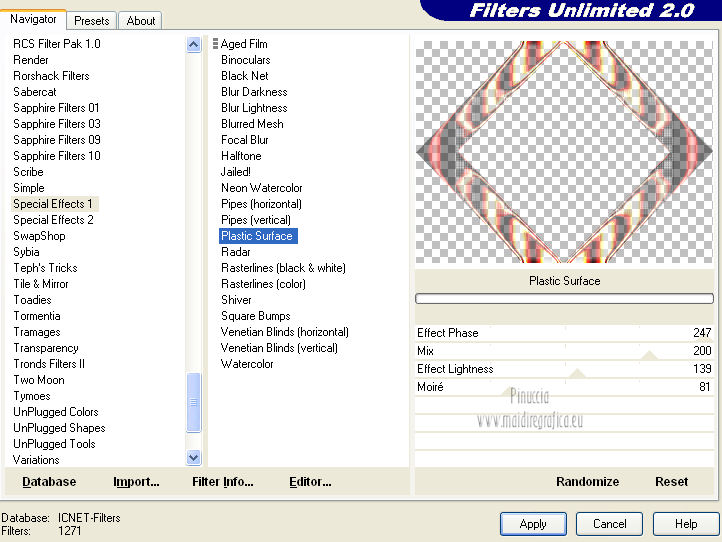
Task: Select Special Effects 1 category
Action: point(53,204)
